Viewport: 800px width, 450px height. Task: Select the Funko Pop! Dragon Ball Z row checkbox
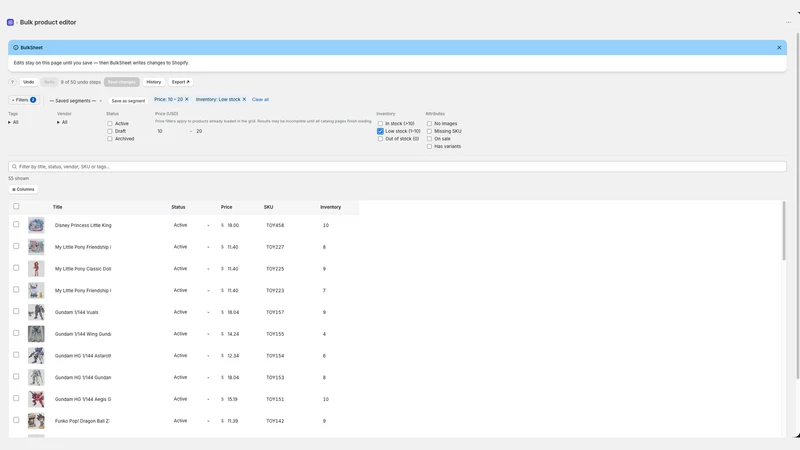pyautogui.click(x=16, y=420)
